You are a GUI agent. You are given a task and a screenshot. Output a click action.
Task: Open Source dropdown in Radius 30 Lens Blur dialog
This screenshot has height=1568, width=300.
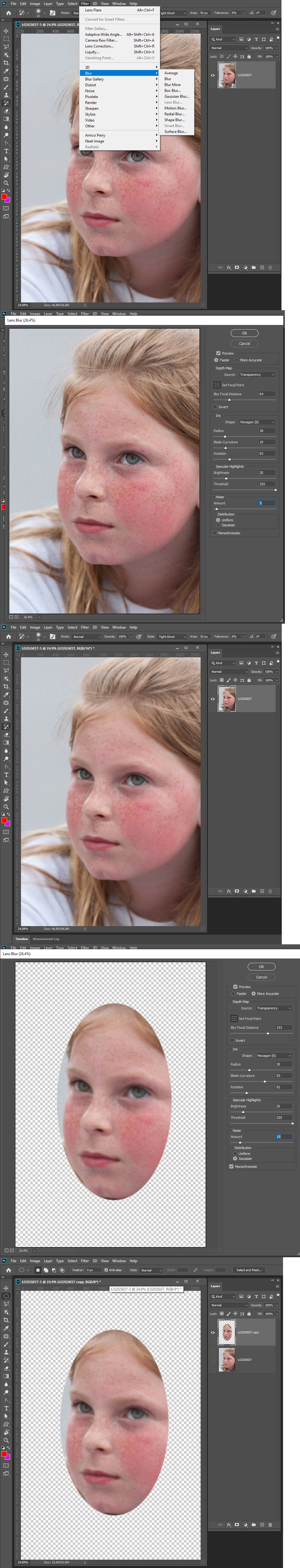click(x=274, y=1009)
